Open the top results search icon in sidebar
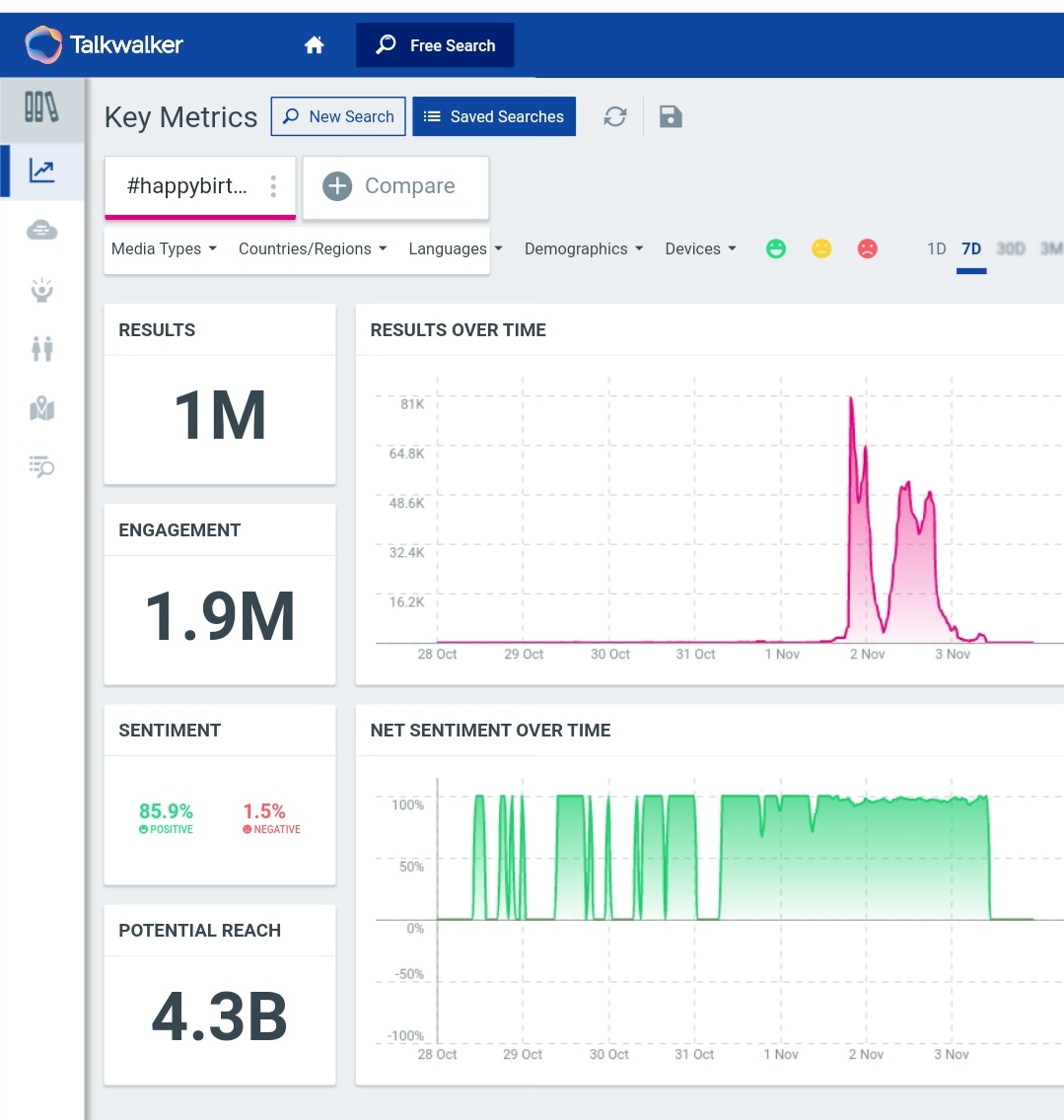1064x1120 pixels. click(40, 466)
